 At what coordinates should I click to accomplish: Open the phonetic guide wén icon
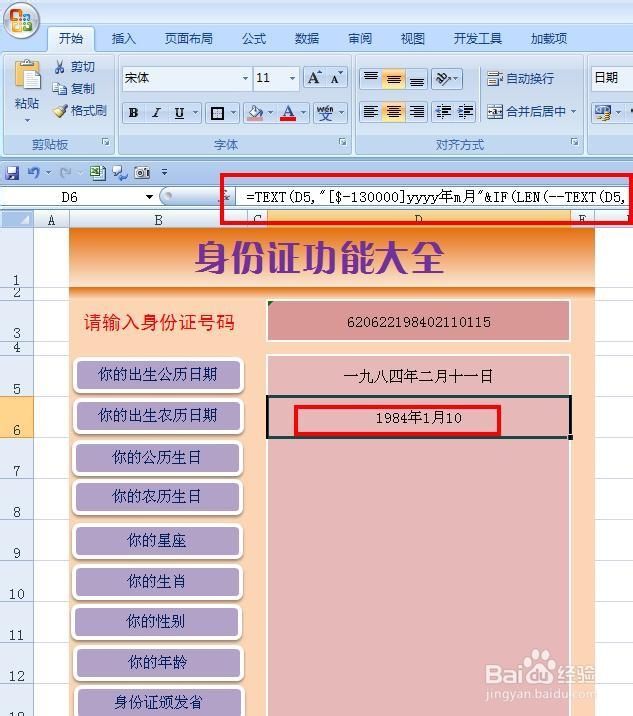(x=325, y=113)
